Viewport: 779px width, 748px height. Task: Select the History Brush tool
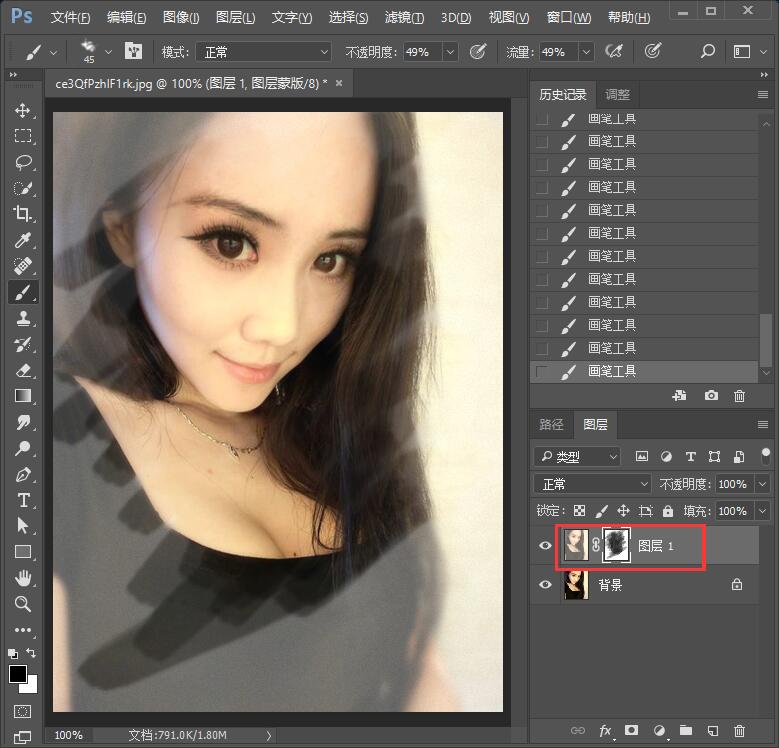coord(22,344)
